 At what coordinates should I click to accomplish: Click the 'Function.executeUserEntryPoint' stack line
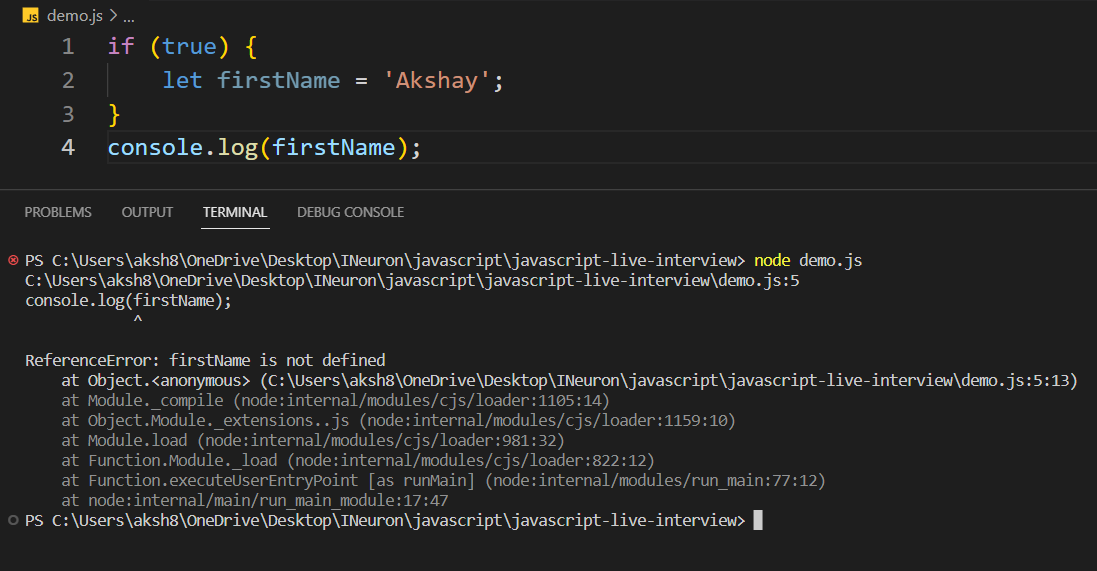(444, 480)
